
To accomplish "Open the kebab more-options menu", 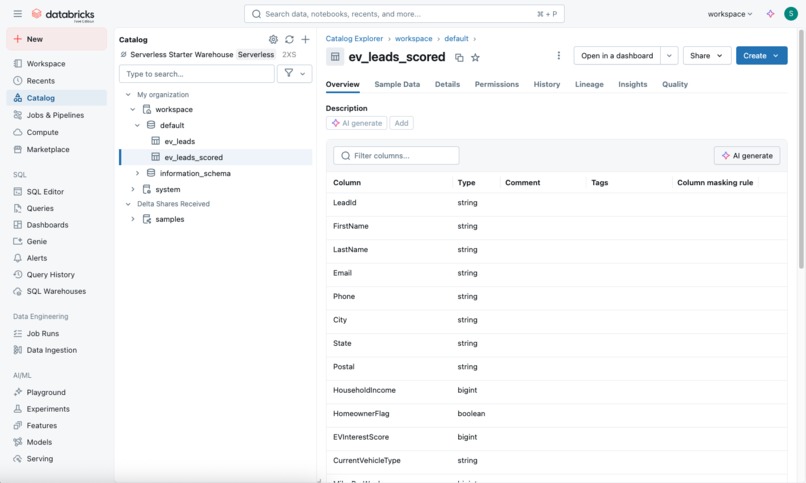I will (559, 55).
